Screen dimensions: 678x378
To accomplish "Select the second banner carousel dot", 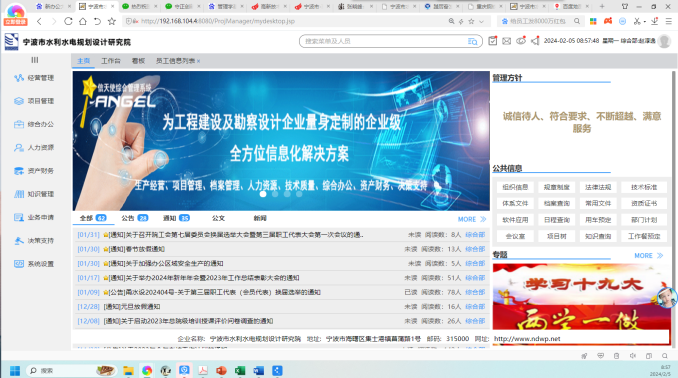I will [275, 194].
